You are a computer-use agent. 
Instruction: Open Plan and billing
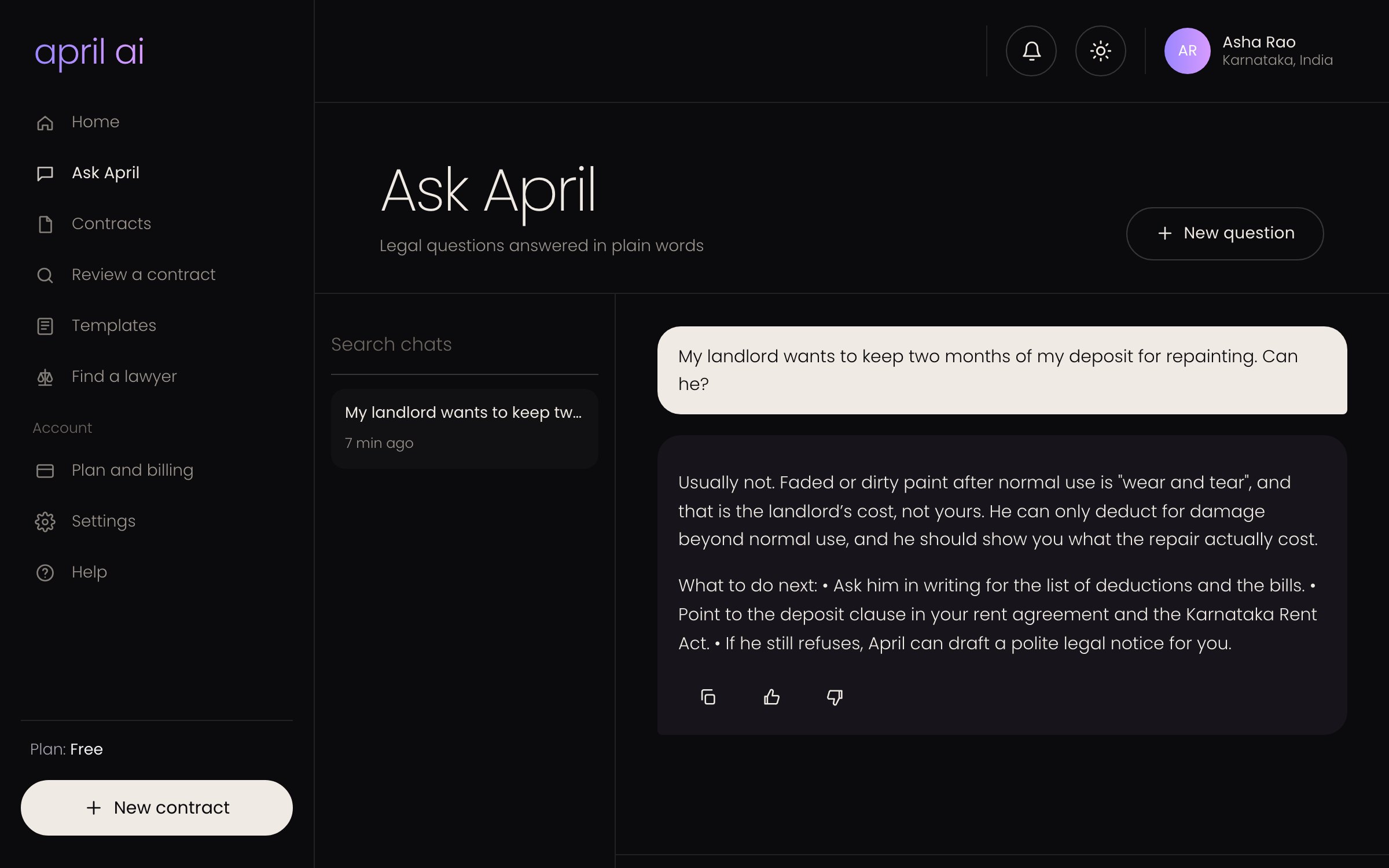tap(156, 470)
